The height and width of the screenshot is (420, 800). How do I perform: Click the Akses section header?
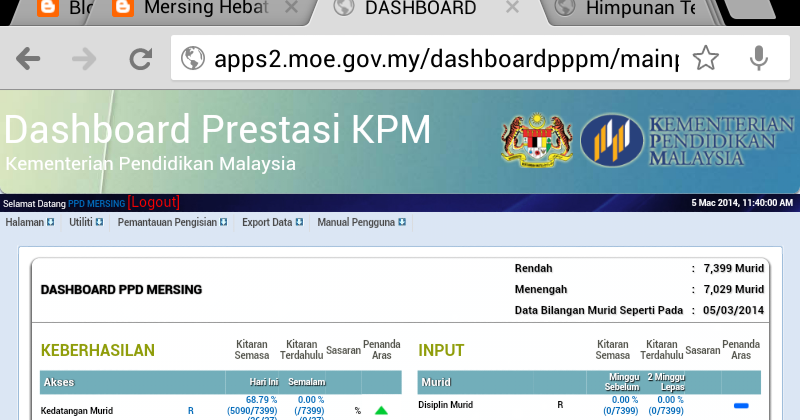pos(59,382)
